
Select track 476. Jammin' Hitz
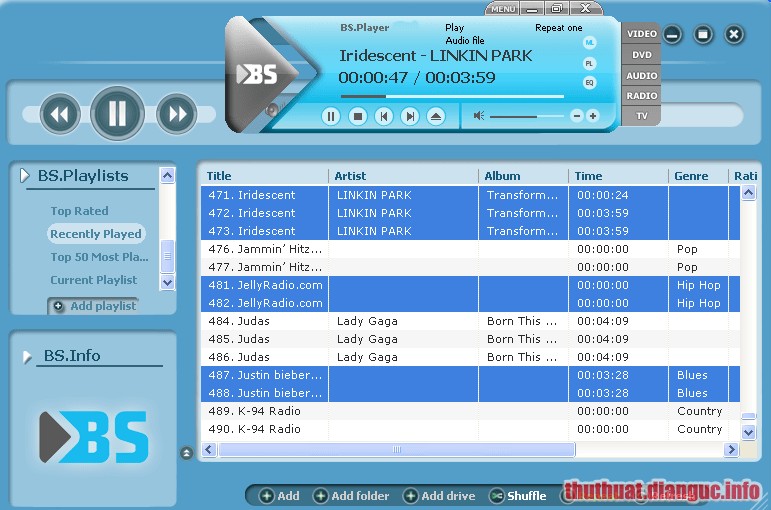pyautogui.click(x=470, y=249)
